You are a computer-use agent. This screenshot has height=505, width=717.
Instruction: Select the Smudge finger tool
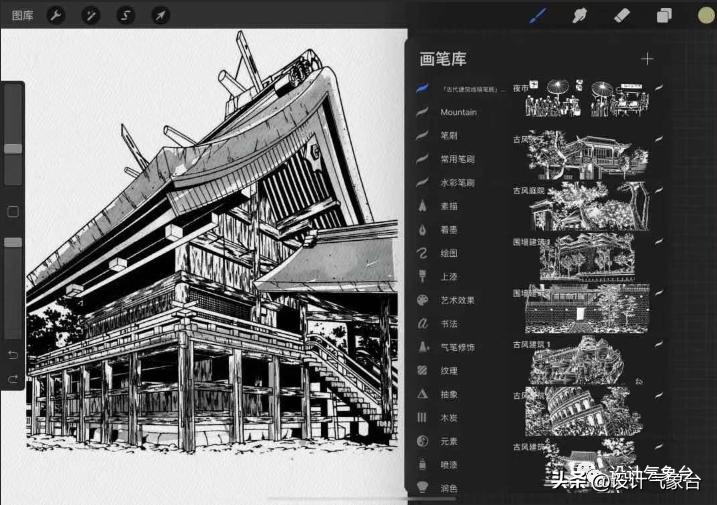click(580, 16)
